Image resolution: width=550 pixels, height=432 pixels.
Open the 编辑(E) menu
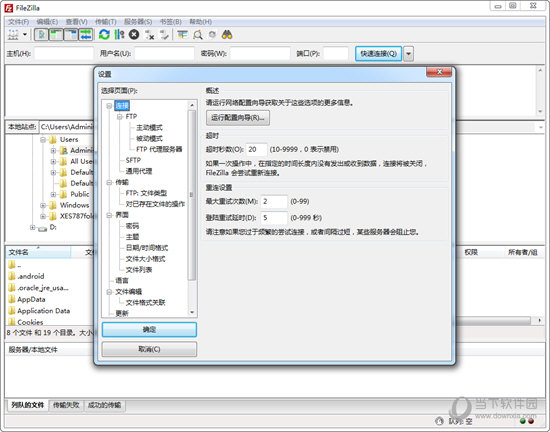pyautogui.click(x=47, y=22)
